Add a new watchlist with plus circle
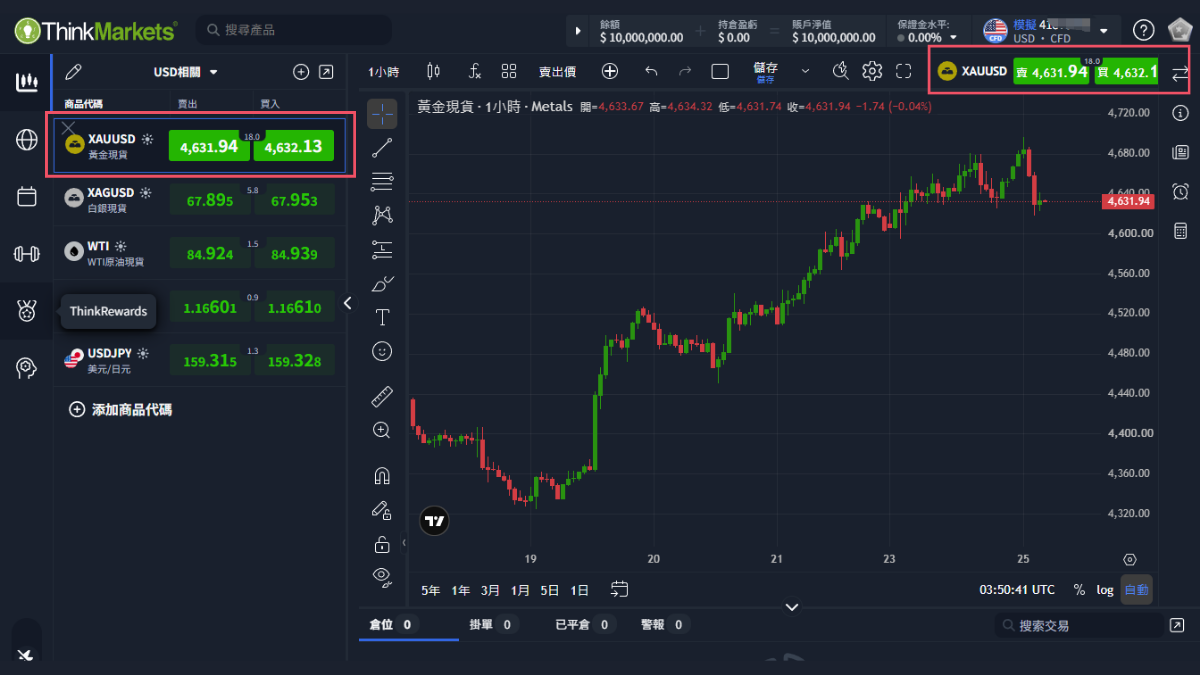1200x675 pixels. pos(300,72)
